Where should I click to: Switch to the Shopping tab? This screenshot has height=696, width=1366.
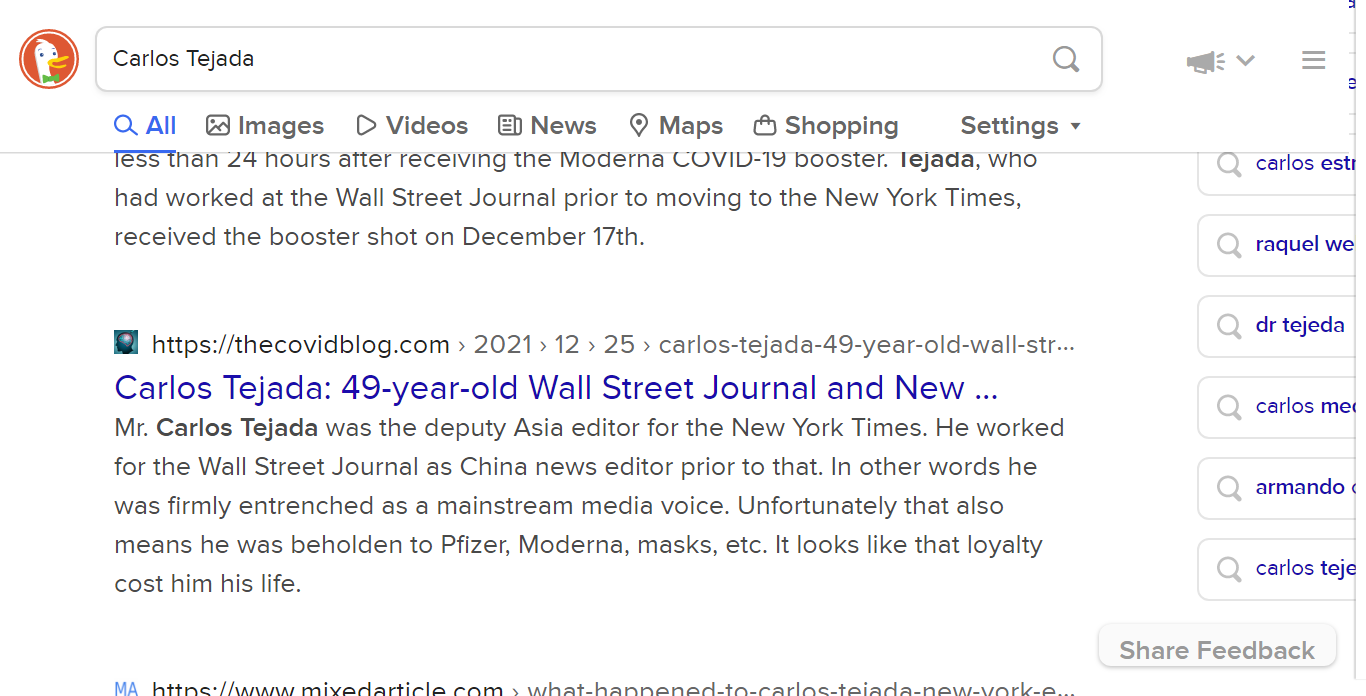coord(826,125)
